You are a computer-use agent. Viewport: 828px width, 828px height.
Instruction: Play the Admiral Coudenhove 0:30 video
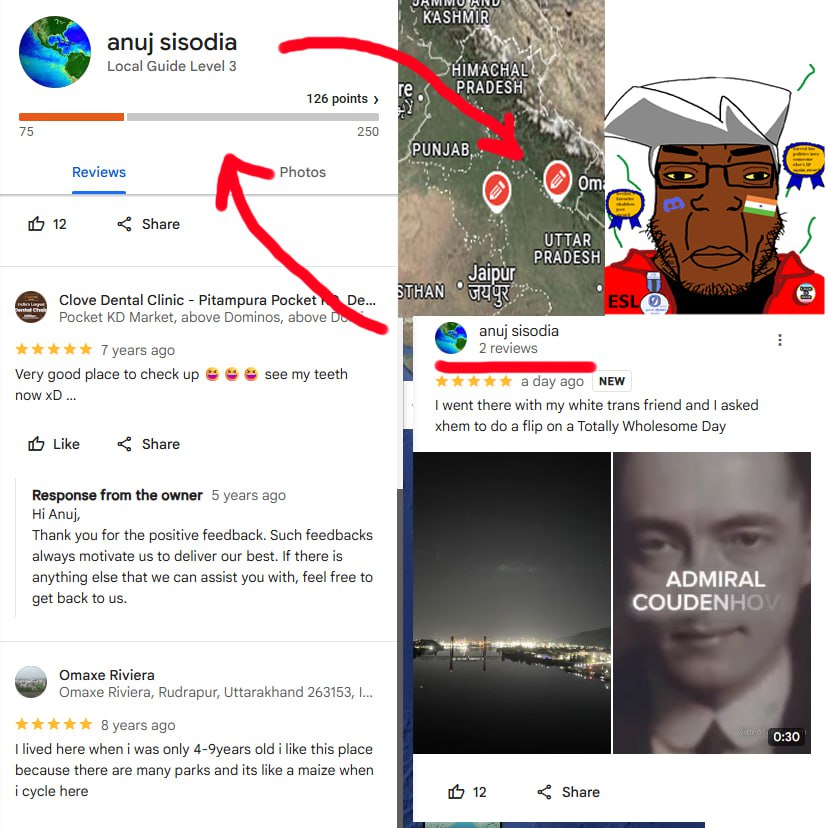[711, 603]
